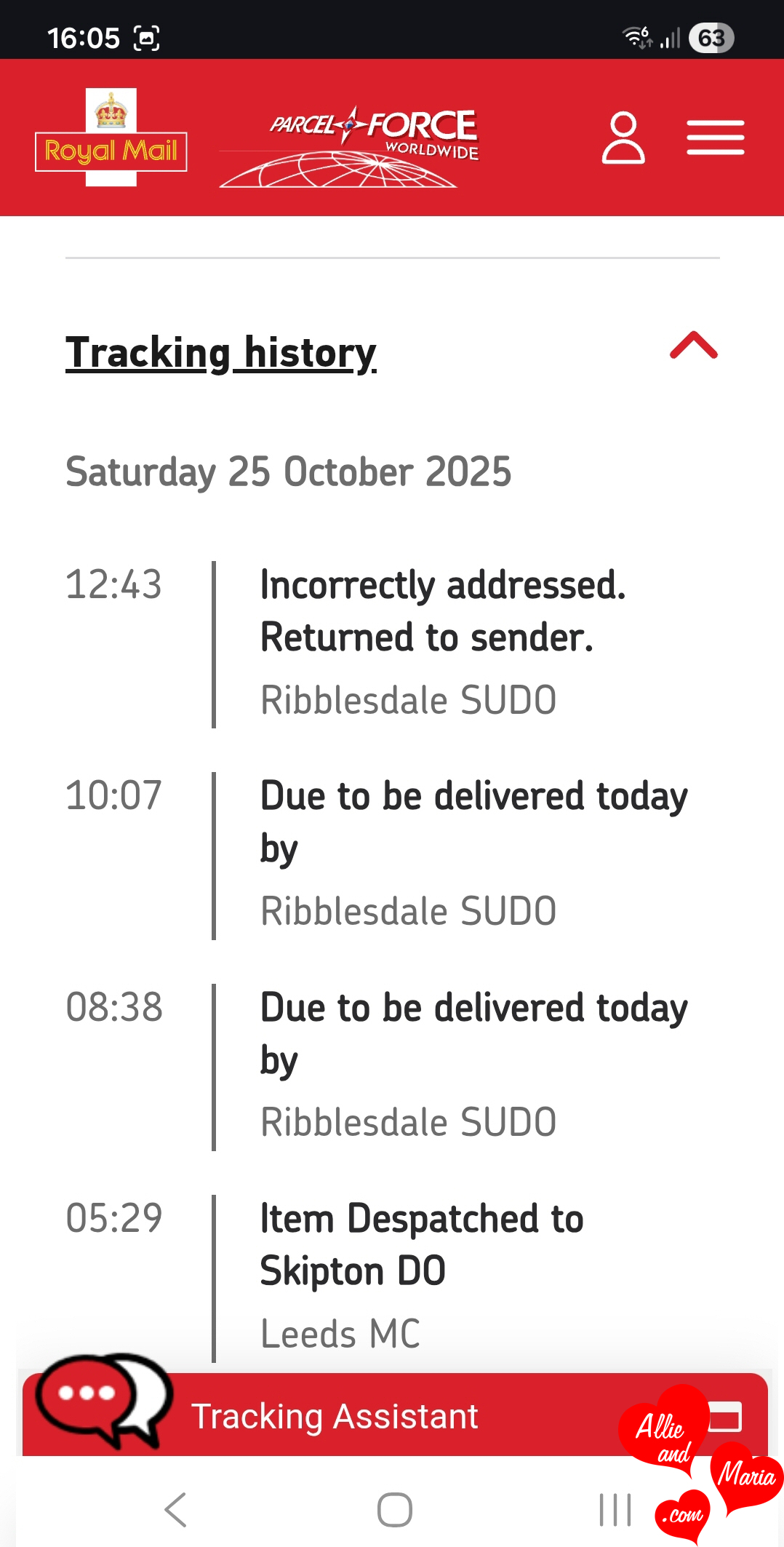This screenshot has height=1547, width=784.
Task: Tap the Item Despatched to Skipton DO entry
Action: pos(422,1244)
